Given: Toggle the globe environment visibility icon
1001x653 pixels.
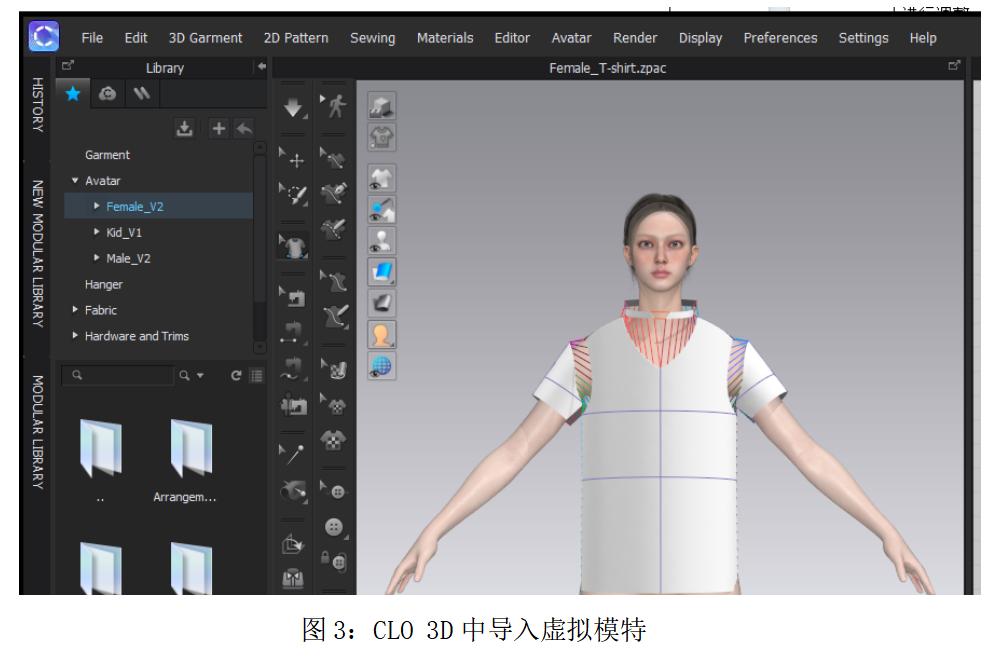Looking at the screenshot, I should point(382,365).
